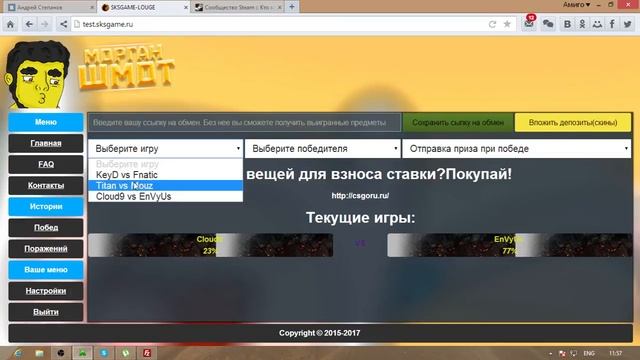The height and width of the screenshot is (360, 640).
Task: Open the green Amigo browser taskbar icon
Action: (x=82, y=353)
